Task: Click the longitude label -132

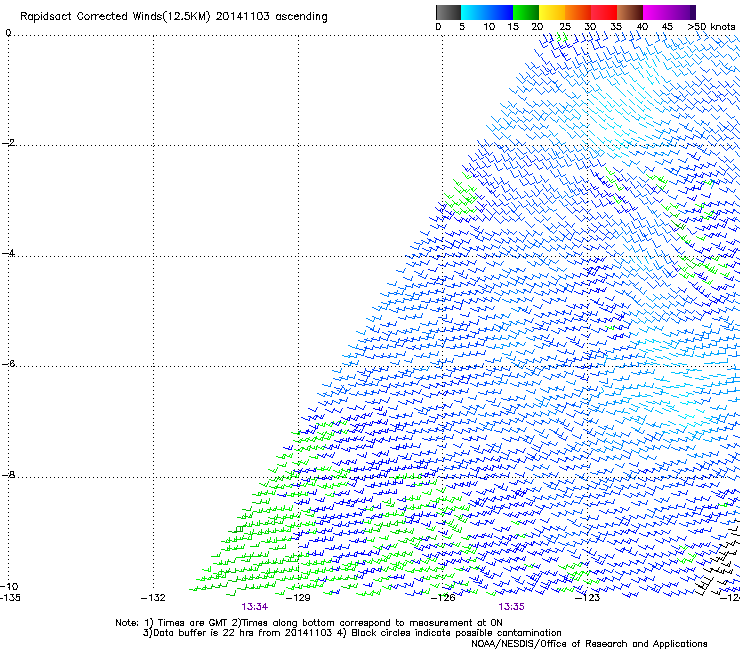Action: coord(153,598)
